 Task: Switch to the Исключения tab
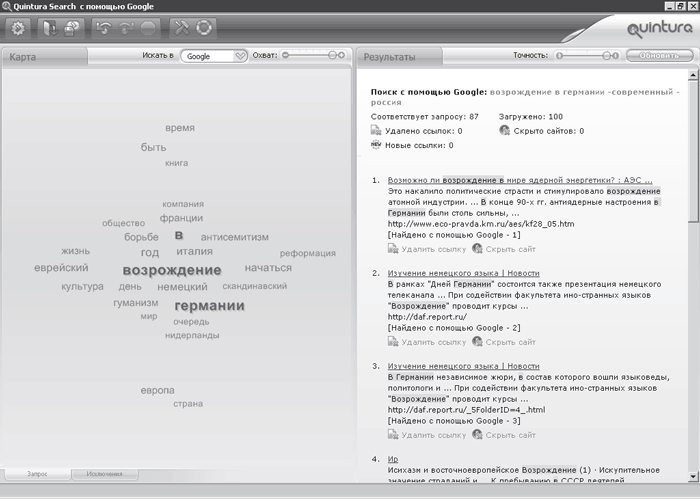[x=105, y=474]
